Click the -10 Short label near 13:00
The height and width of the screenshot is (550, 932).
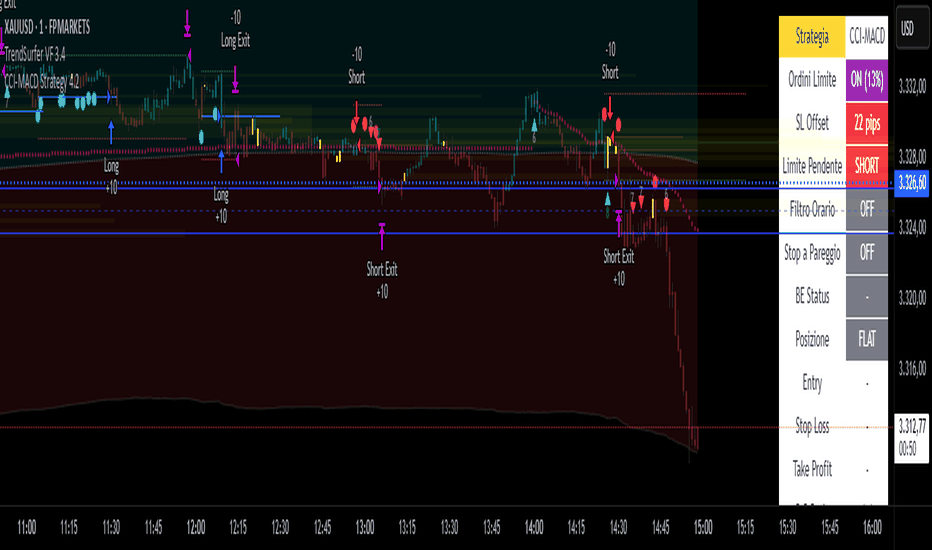point(357,65)
